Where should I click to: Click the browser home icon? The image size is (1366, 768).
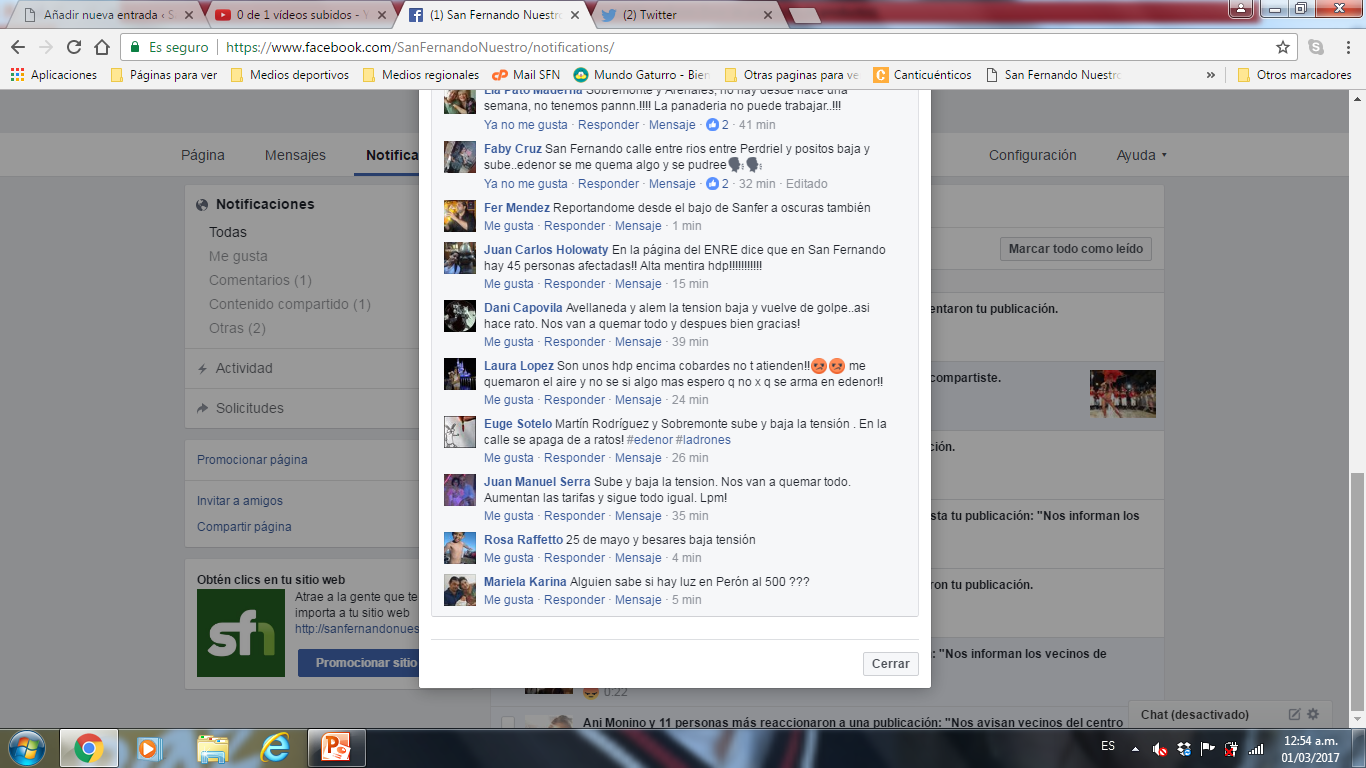coord(101,47)
